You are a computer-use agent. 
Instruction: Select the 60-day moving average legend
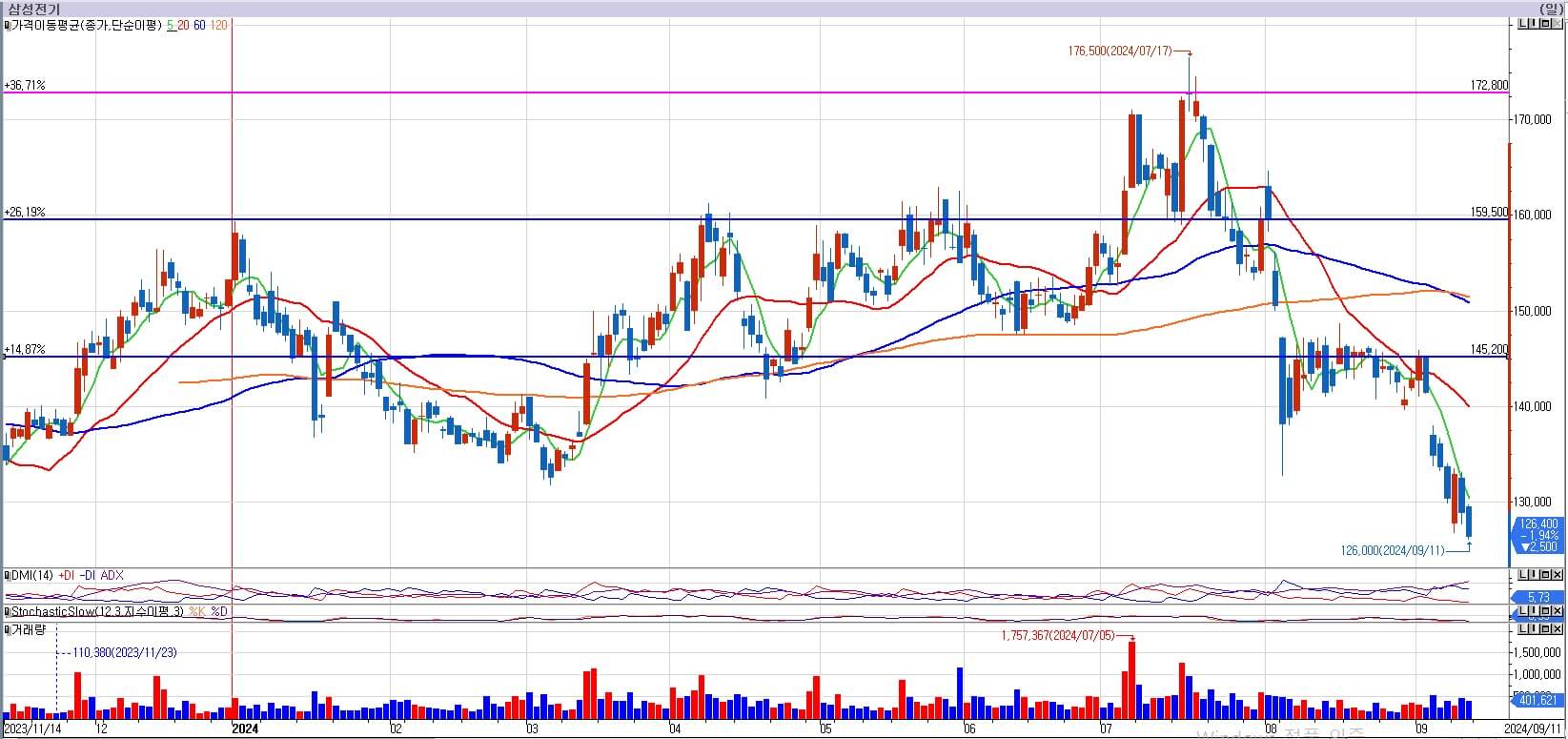click(x=199, y=26)
